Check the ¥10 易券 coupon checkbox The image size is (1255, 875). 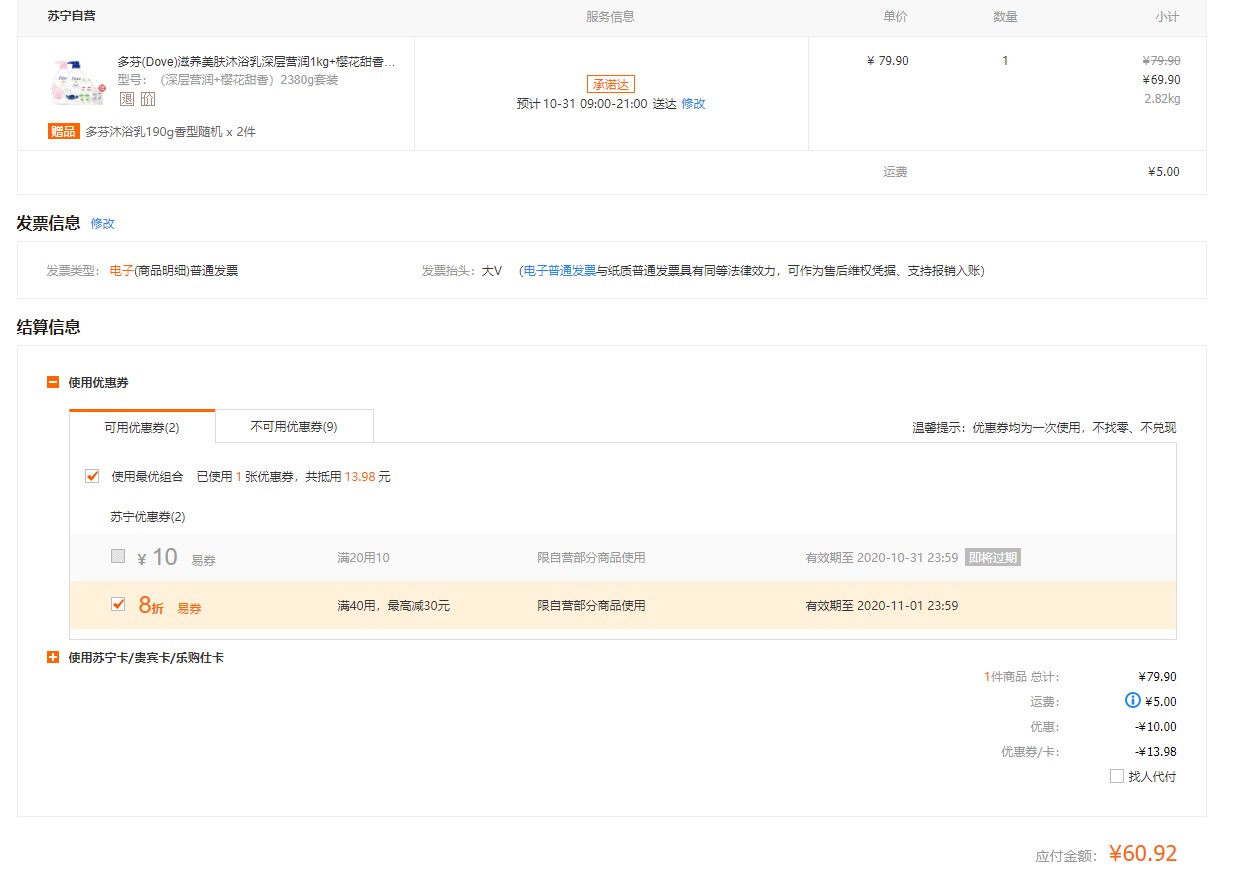118,556
